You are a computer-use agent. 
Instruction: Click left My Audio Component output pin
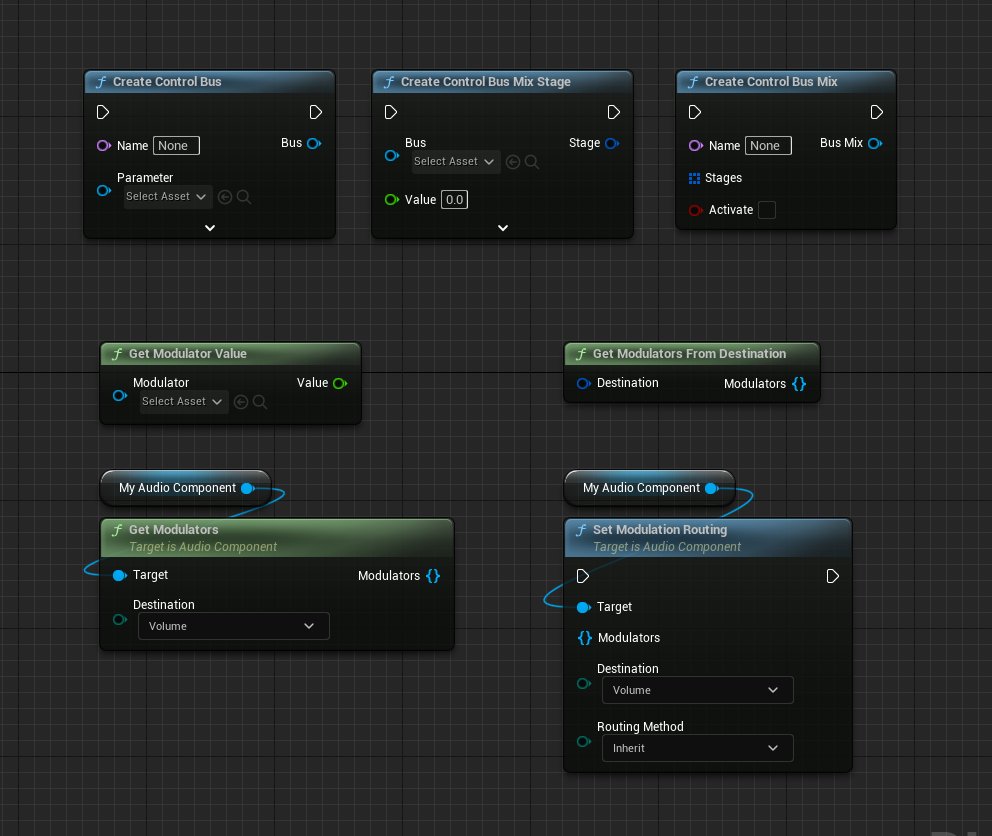pos(247,488)
